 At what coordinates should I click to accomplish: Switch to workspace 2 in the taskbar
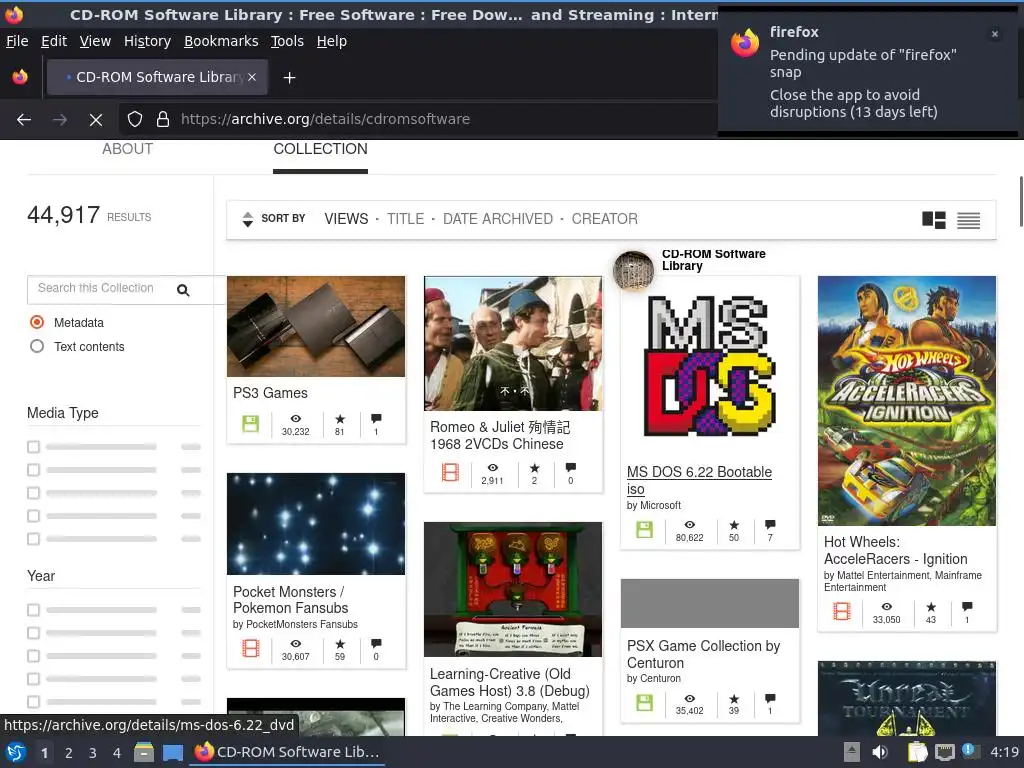tap(69, 753)
